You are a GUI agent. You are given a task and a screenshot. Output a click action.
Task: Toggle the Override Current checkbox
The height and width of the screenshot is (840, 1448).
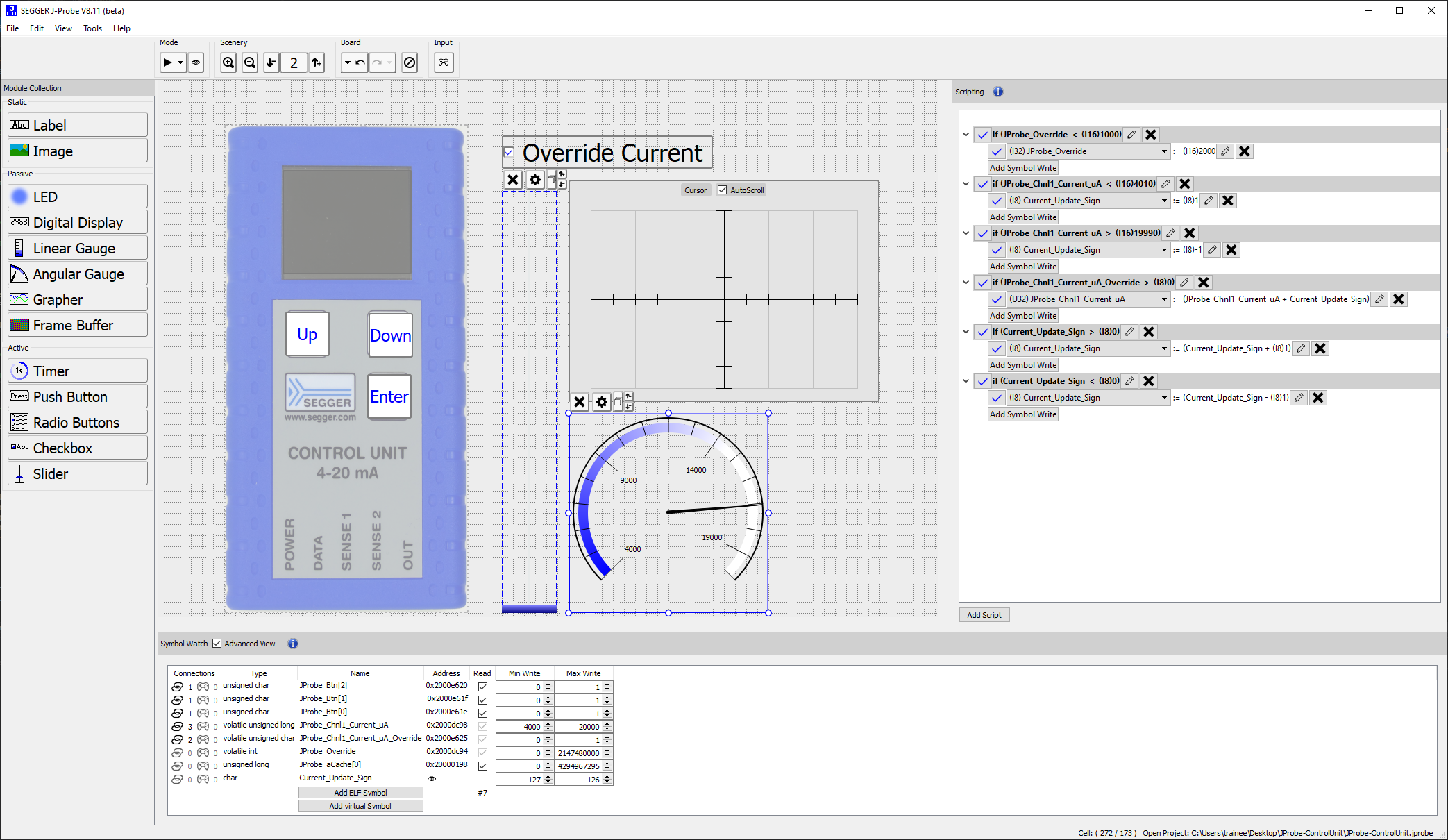tap(509, 152)
